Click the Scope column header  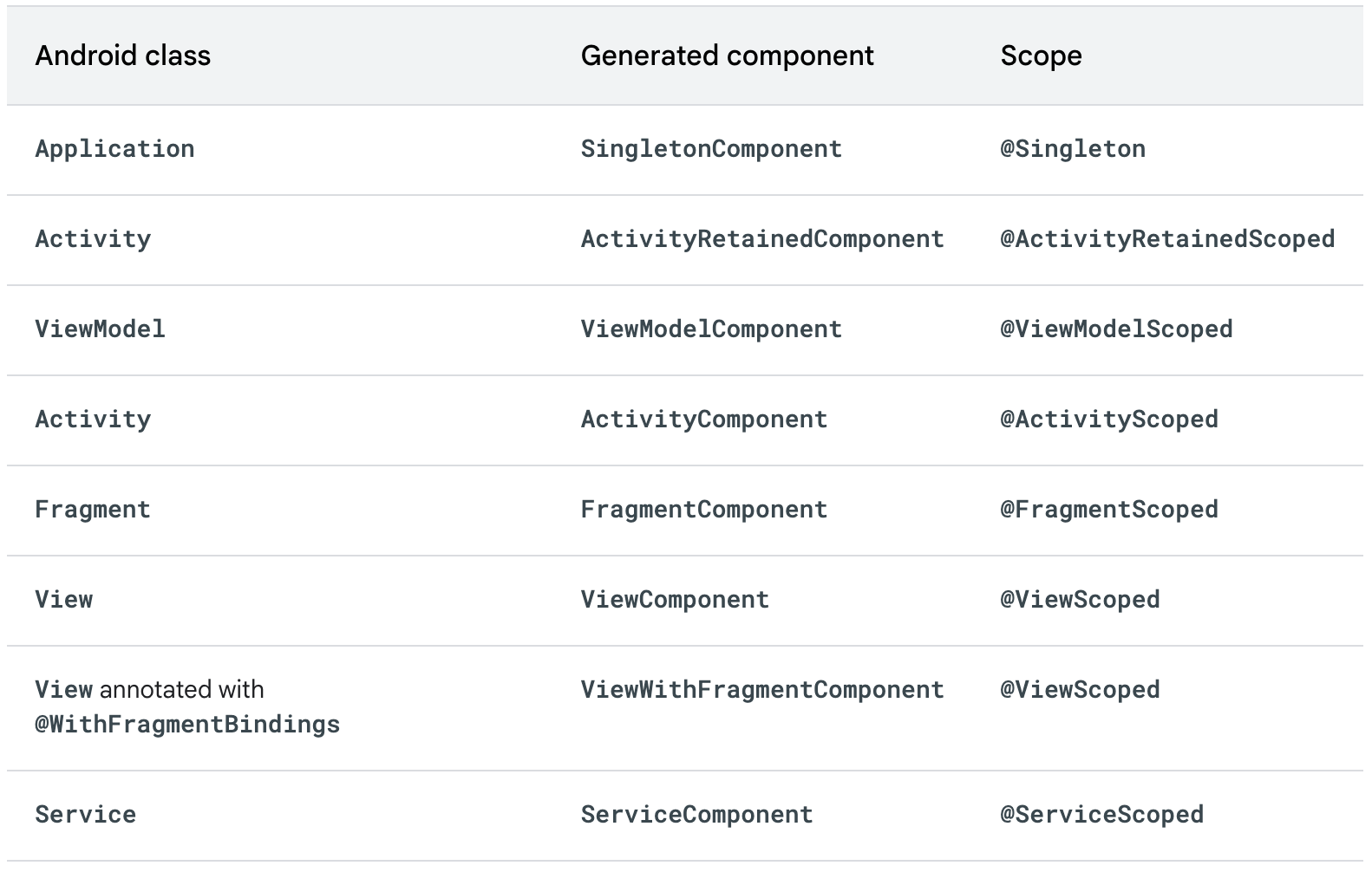(x=1041, y=55)
